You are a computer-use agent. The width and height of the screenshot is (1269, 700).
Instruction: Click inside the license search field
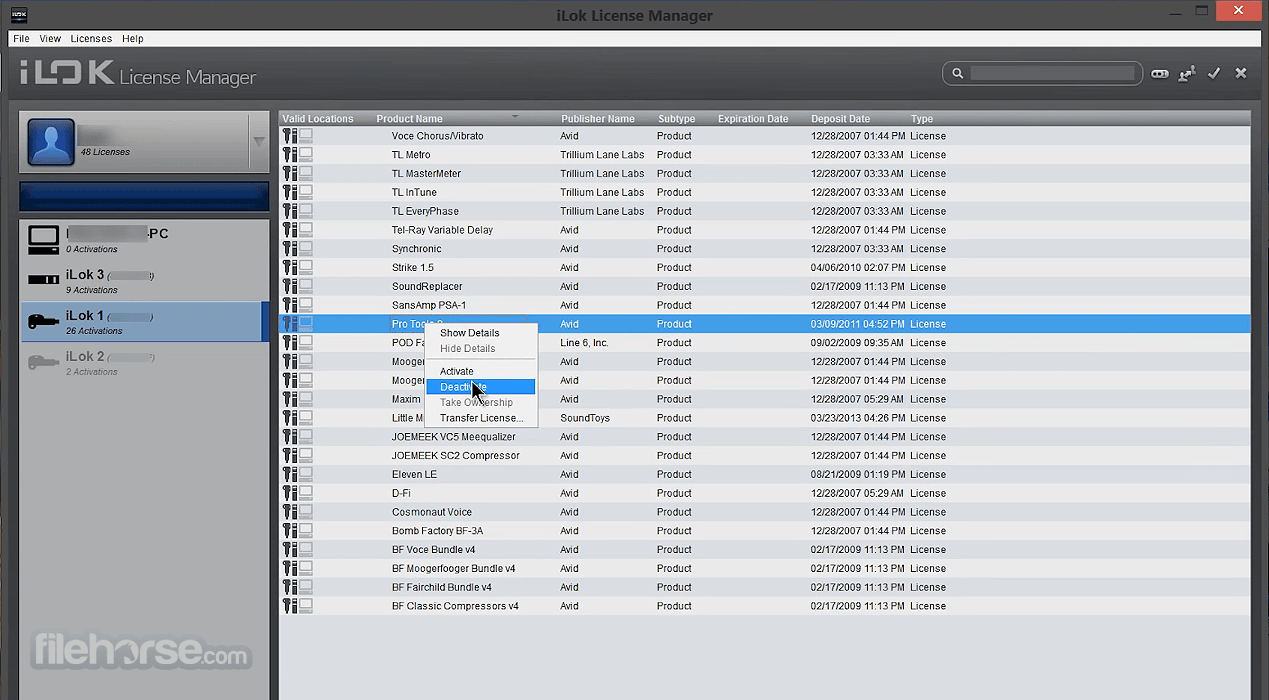click(x=1052, y=73)
